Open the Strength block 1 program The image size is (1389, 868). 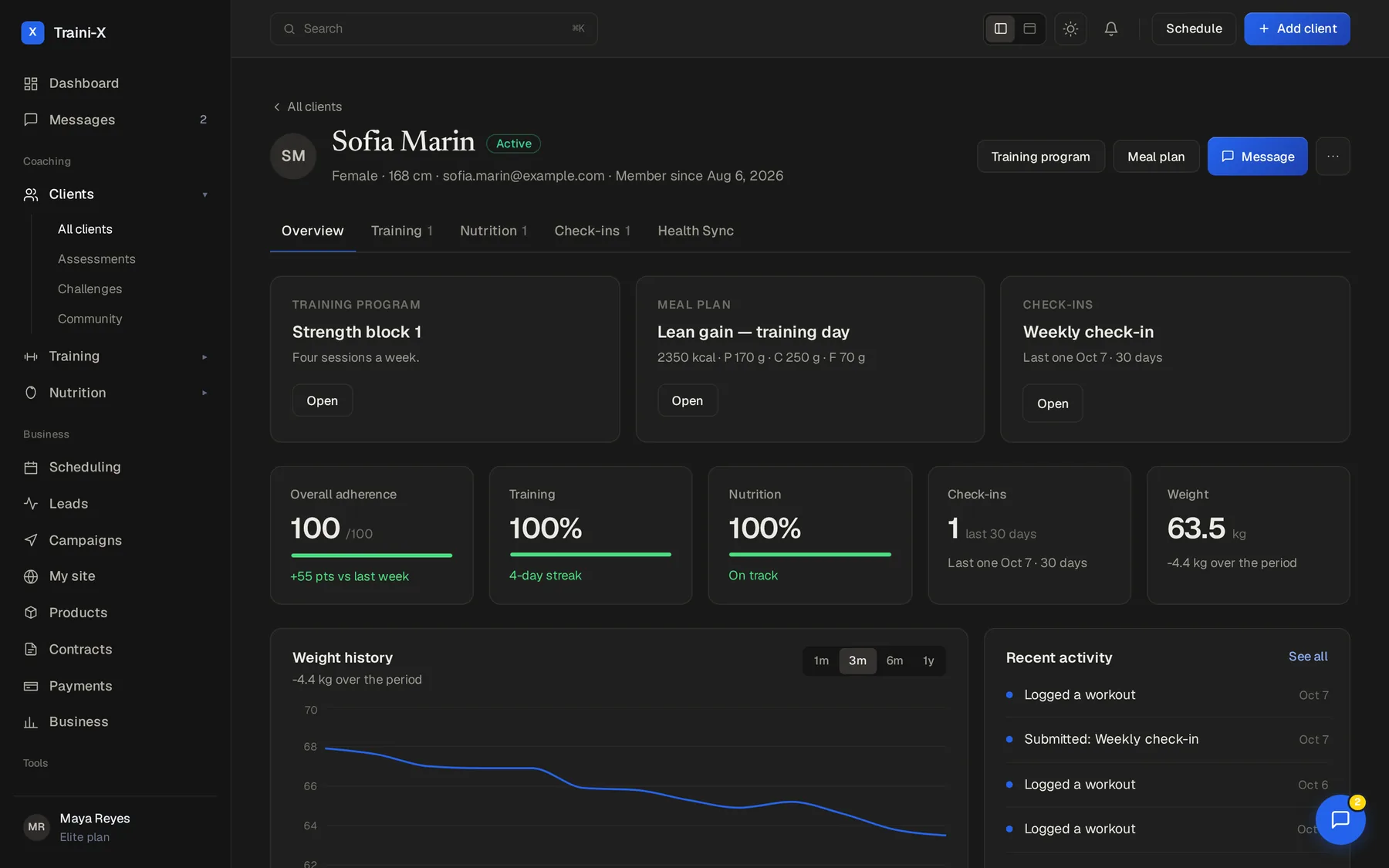point(322,400)
